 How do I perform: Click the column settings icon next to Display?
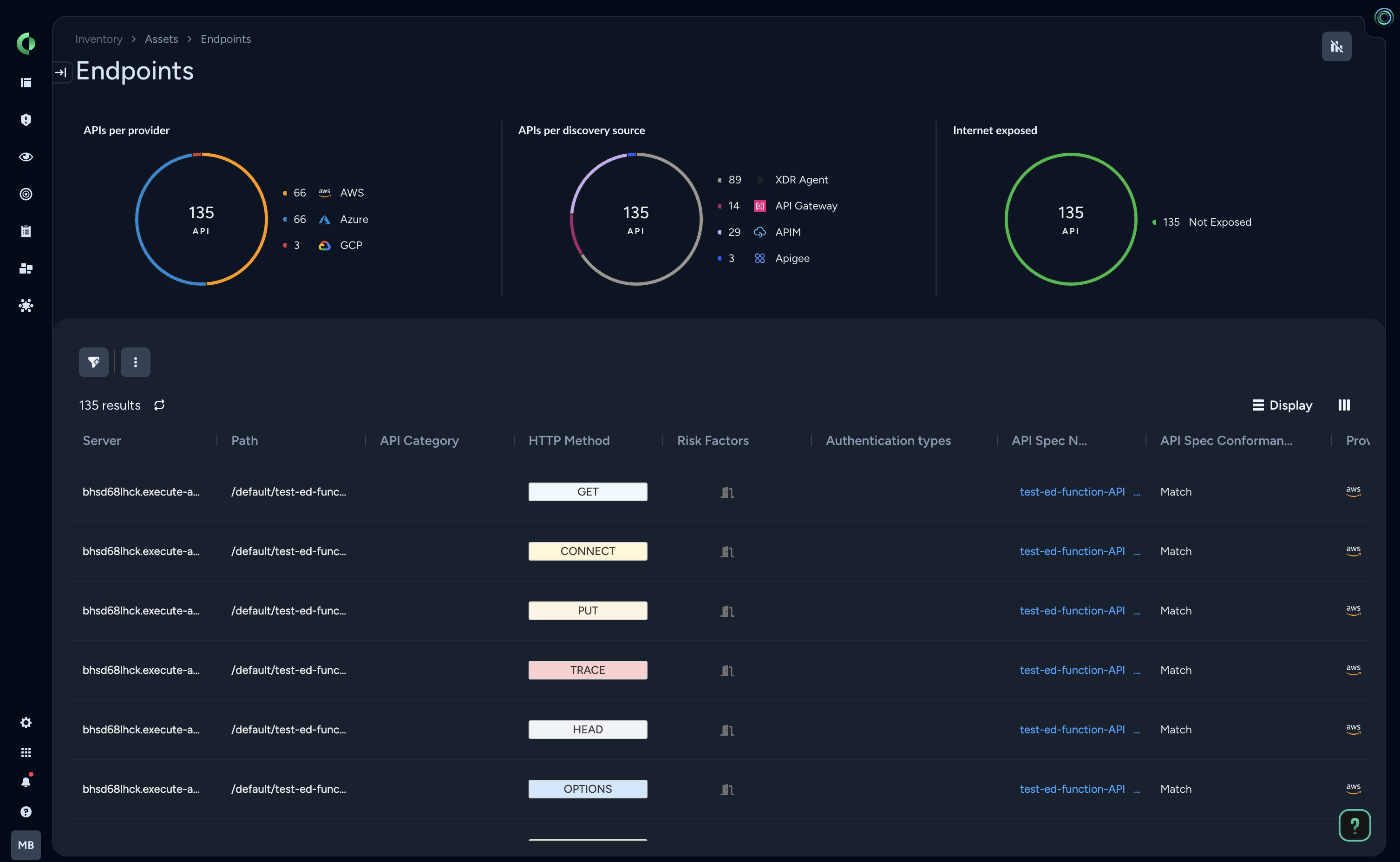tap(1344, 405)
